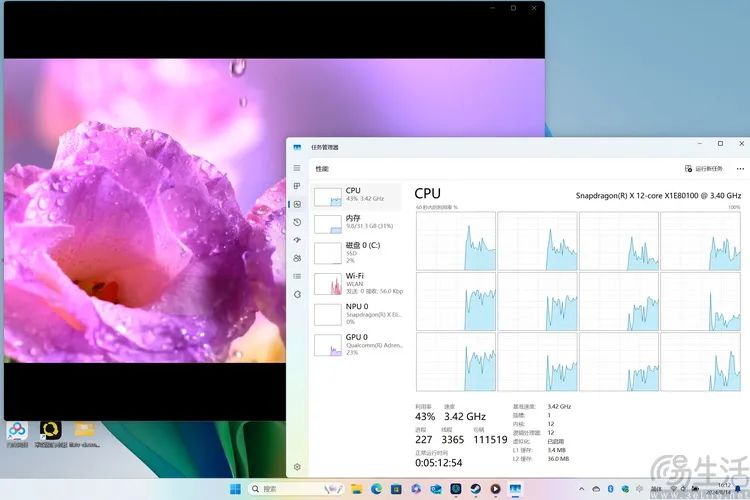Viewport: 750px width, 500px height.
Task: Select the GPU 0 performance item
Action: click(357, 343)
